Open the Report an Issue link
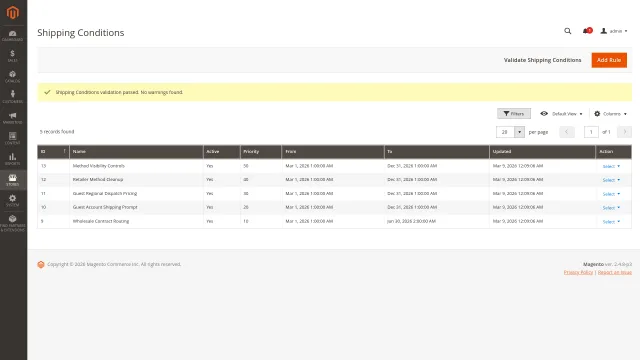 [x=615, y=272]
